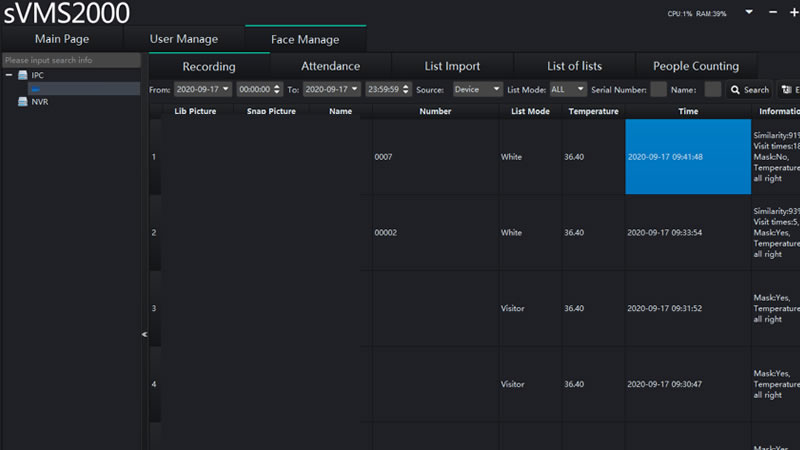Collapse the left device panel arrow

[x=144, y=334]
